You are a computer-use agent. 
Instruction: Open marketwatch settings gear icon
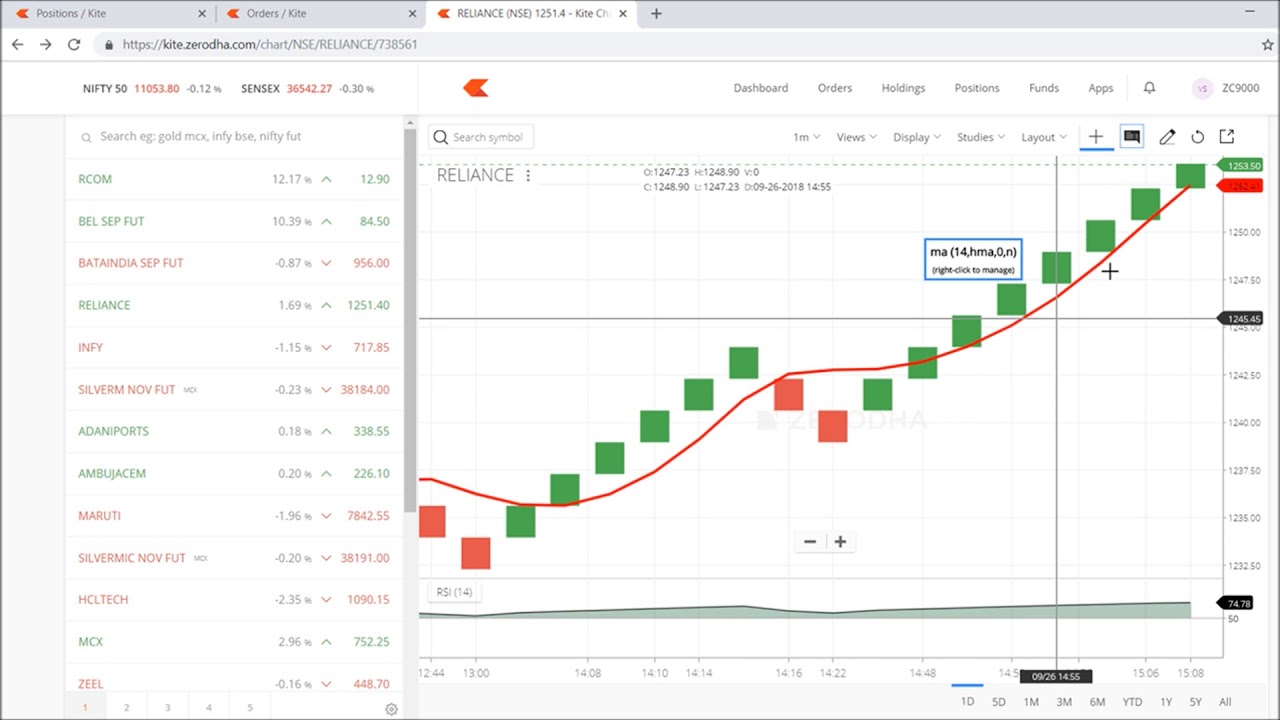pyautogui.click(x=391, y=709)
